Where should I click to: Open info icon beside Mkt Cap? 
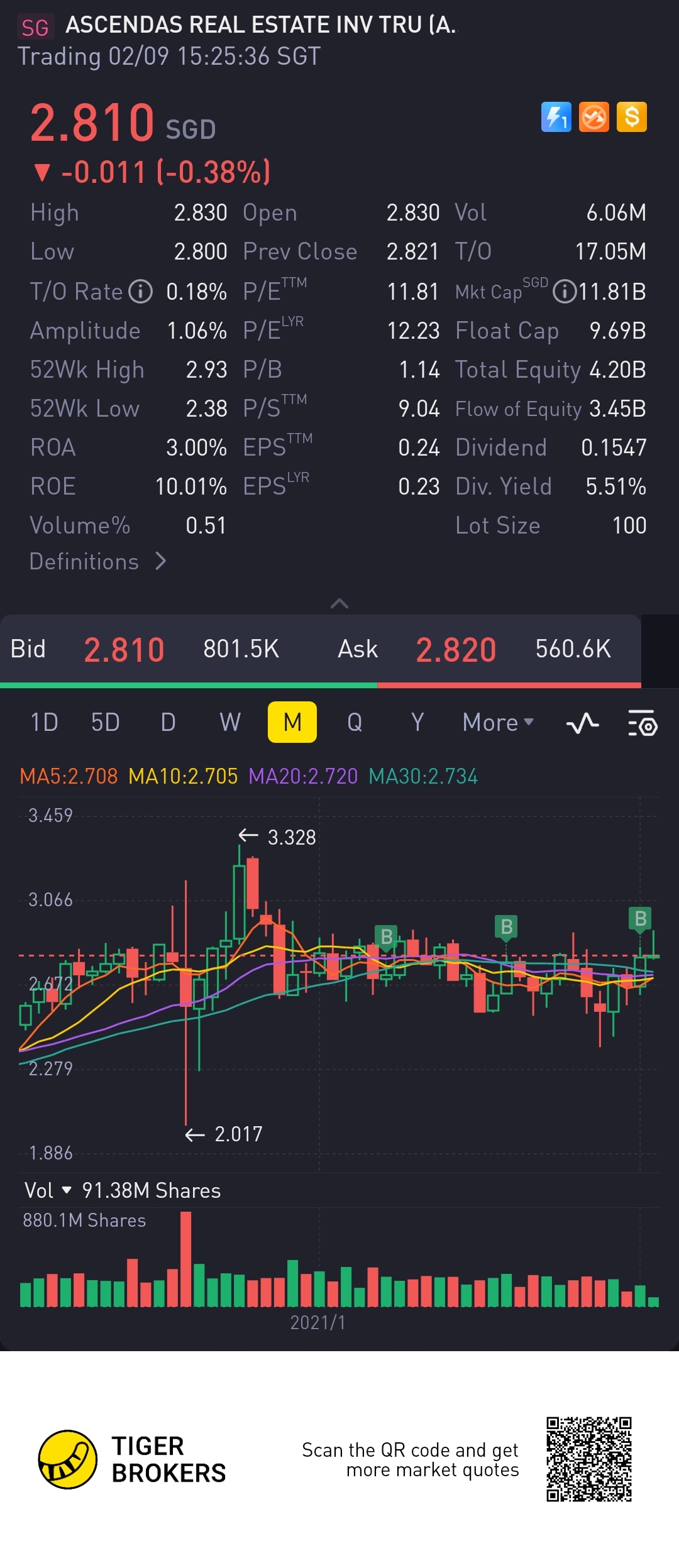click(565, 292)
